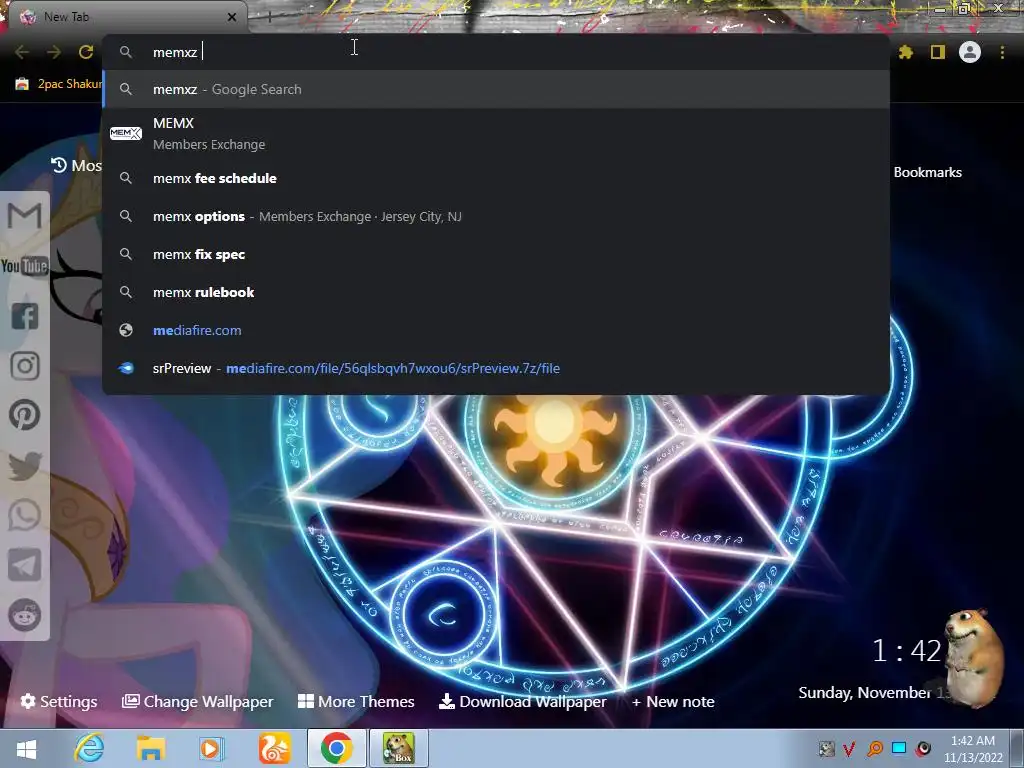The image size is (1024, 768).
Task: Click the round camera-like tray icon
Action: pos(923,748)
